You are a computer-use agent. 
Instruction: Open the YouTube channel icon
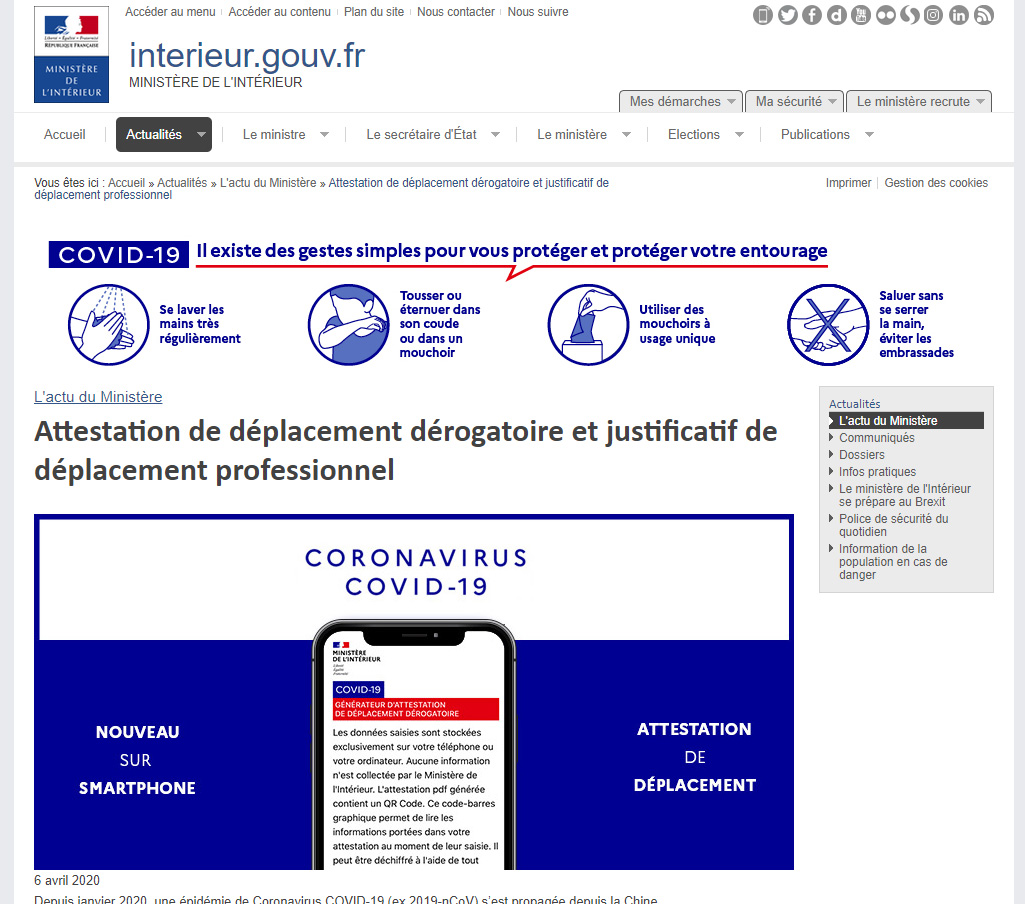click(x=861, y=15)
